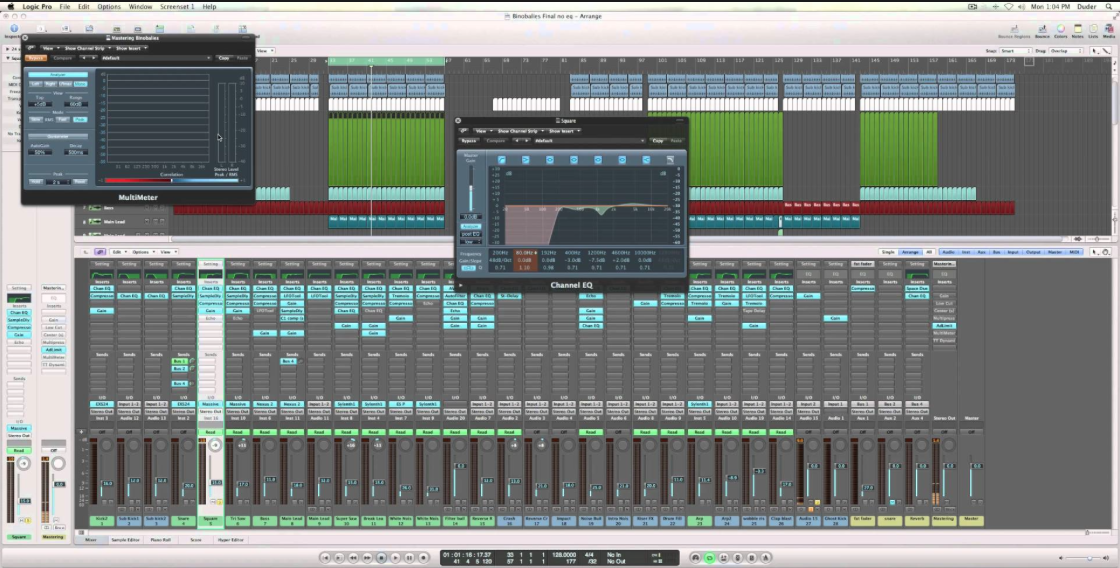Select Left analyzer channel in MultiMeter
The image size is (1120, 568).
pos(35,84)
